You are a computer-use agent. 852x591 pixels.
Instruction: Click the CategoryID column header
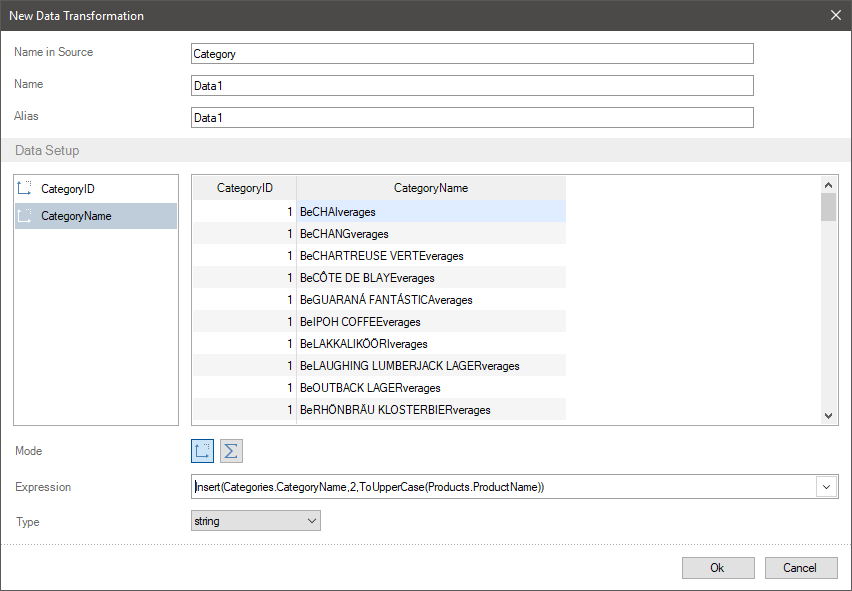(x=244, y=188)
